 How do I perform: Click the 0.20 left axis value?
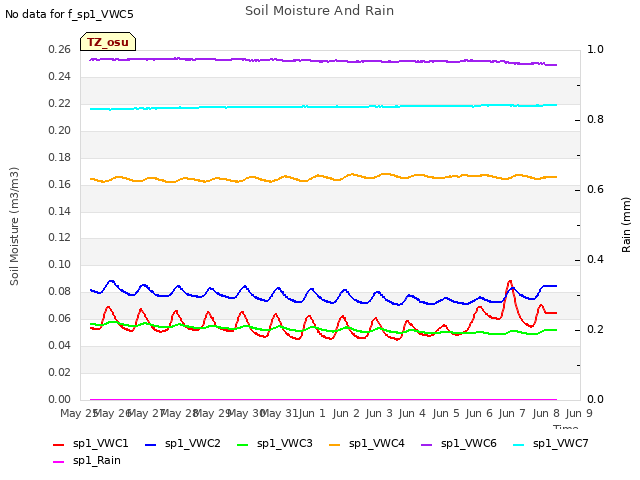60,130
